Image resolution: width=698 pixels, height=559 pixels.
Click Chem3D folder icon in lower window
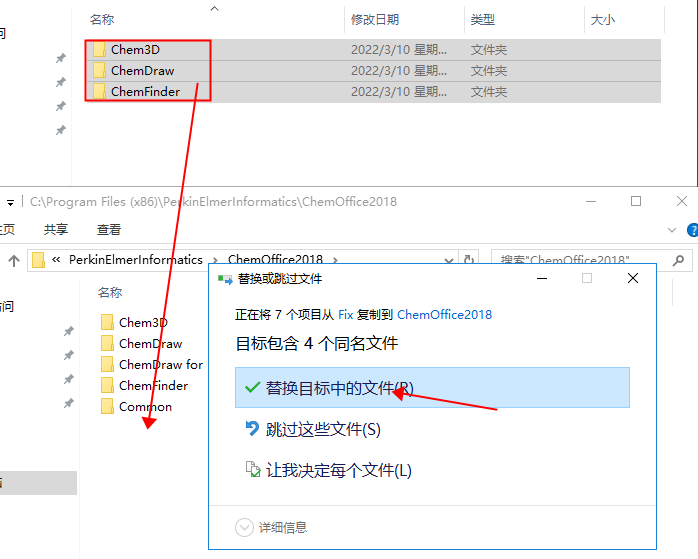[x=107, y=322]
